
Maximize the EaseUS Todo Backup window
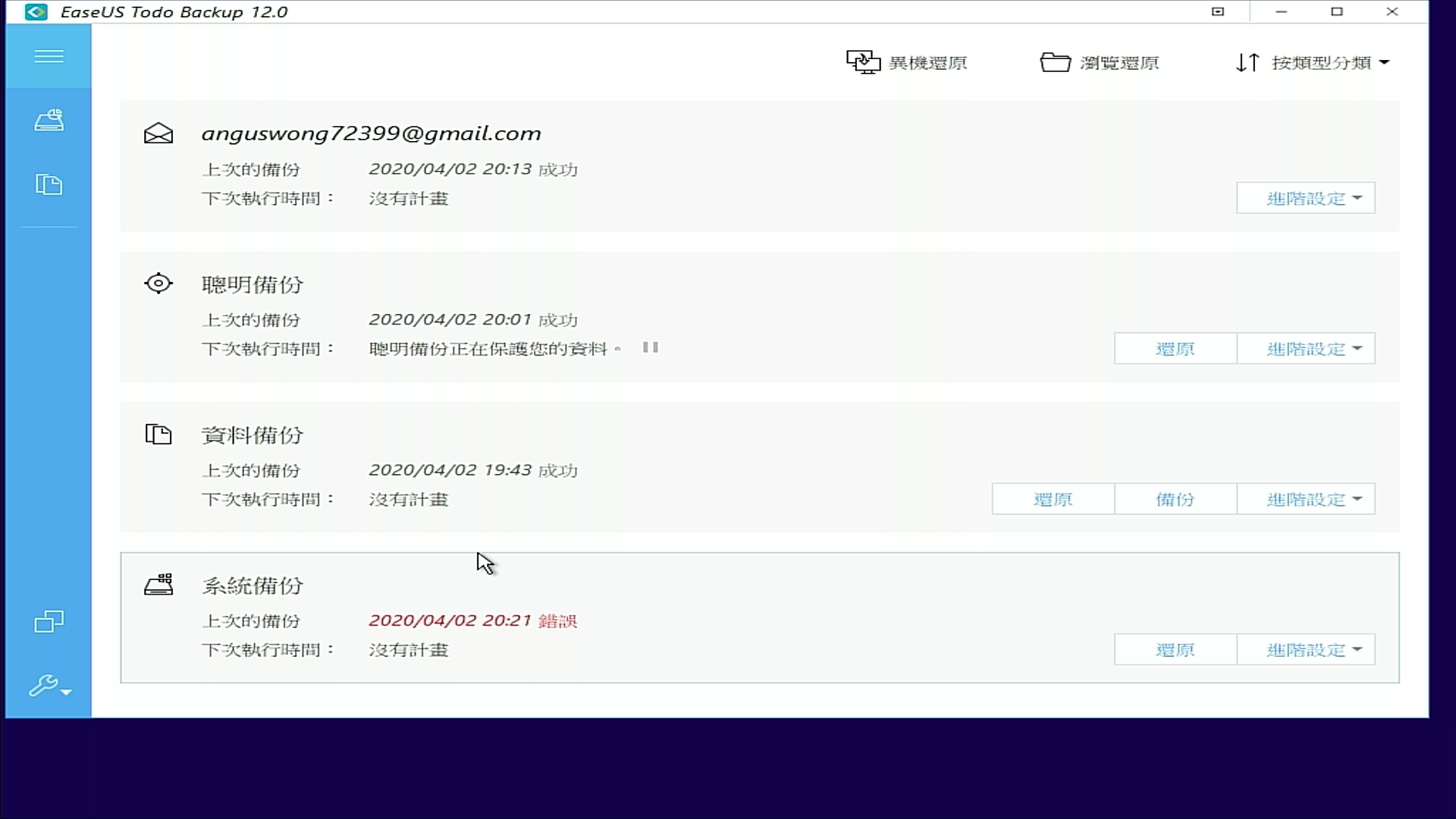coord(1337,11)
